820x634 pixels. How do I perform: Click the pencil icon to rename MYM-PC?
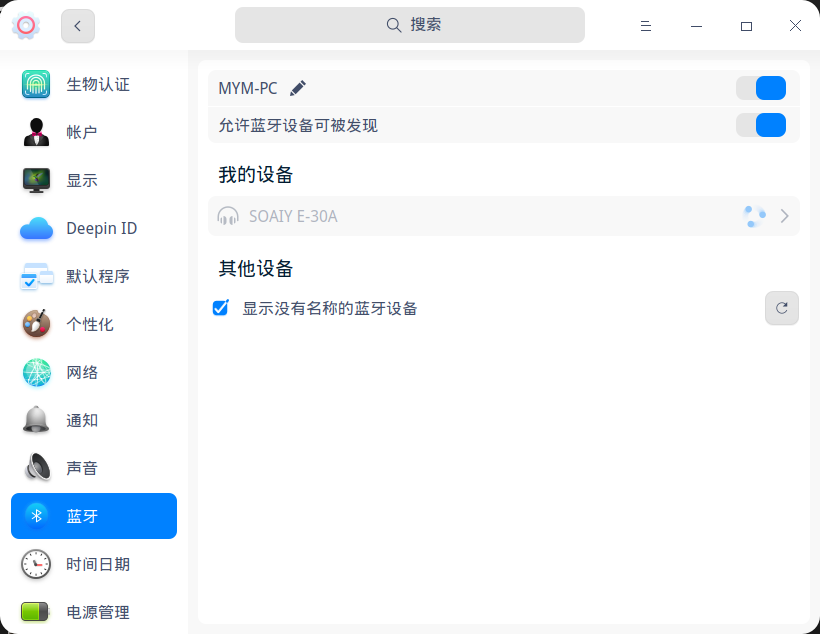point(297,88)
